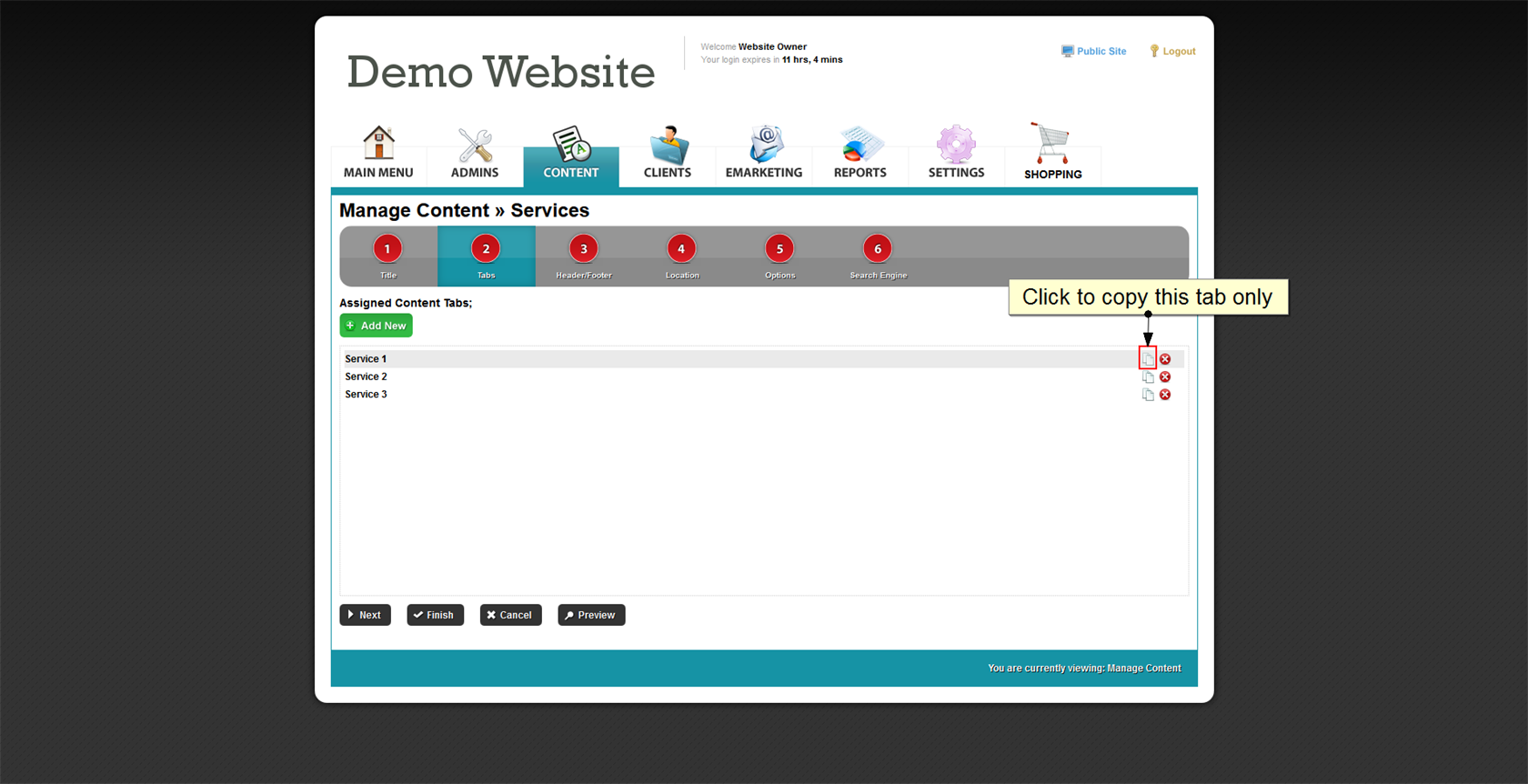Screen dimensions: 1528x784
Task: Click the copy icon for Service 2
Action: 1148,377
